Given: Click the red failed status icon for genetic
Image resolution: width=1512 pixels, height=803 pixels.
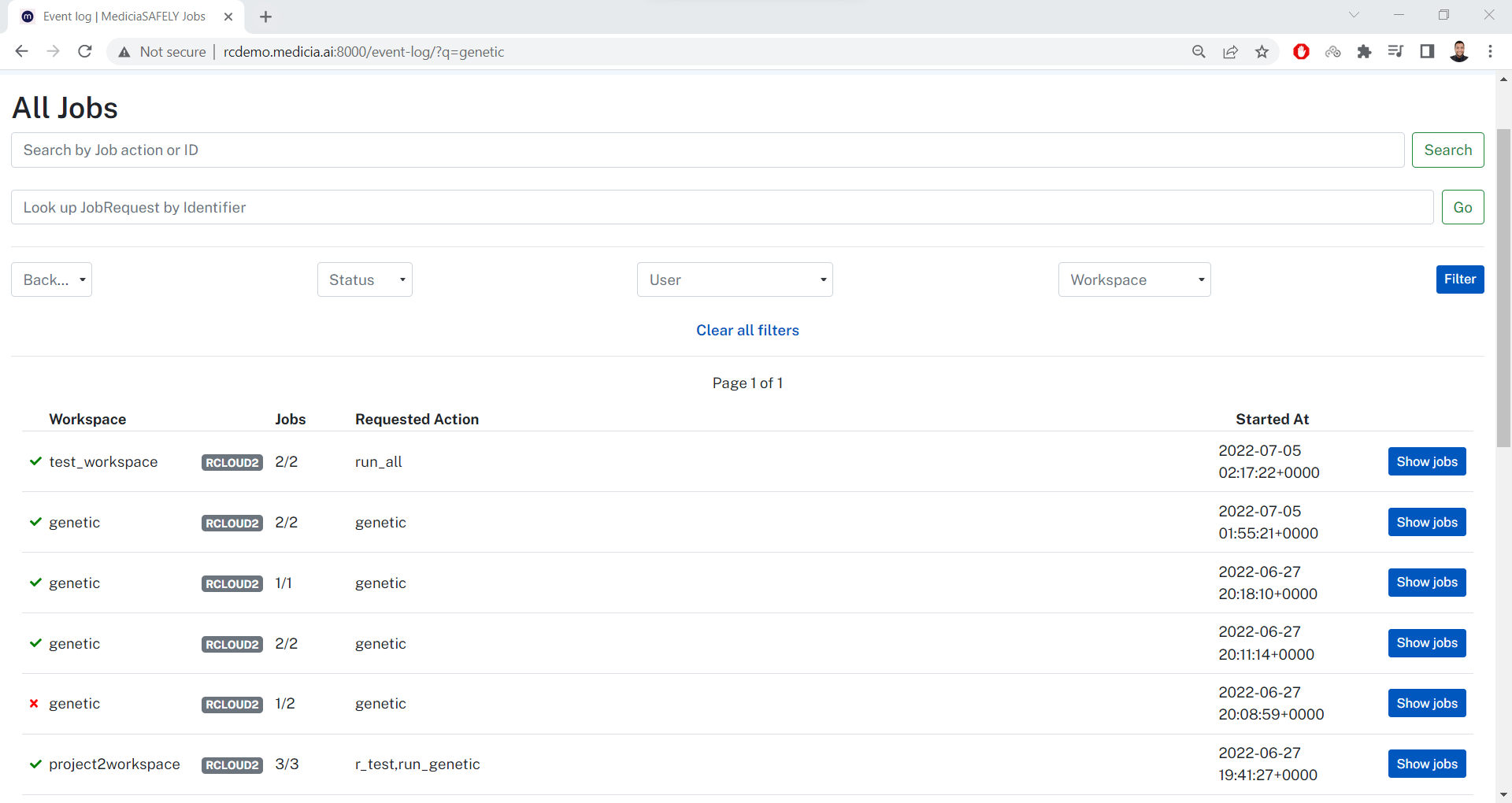Looking at the screenshot, I should click(x=34, y=704).
